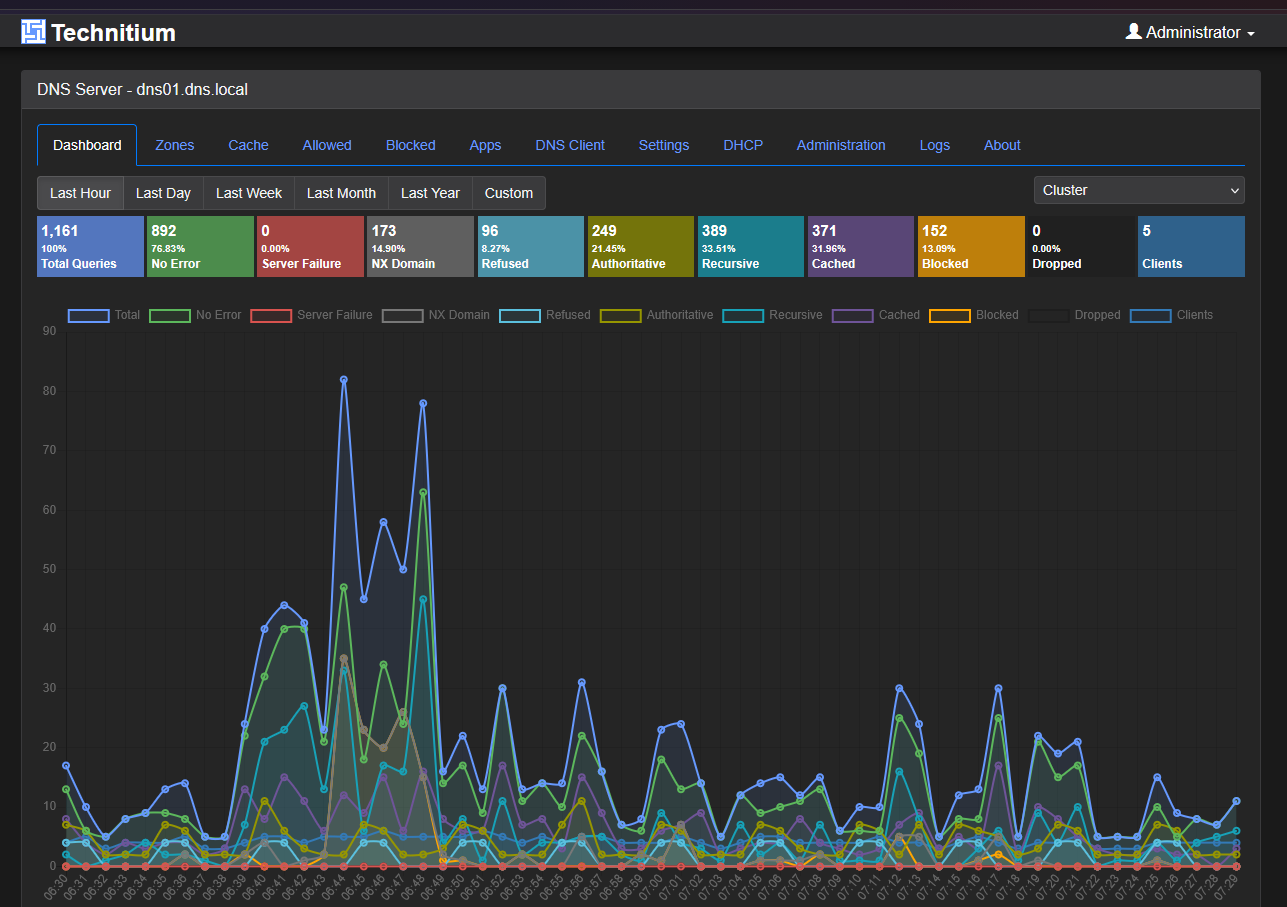Viewport: 1287px width, 907px height.
Task: Click the Technitium logo icon
Action: 33,32
